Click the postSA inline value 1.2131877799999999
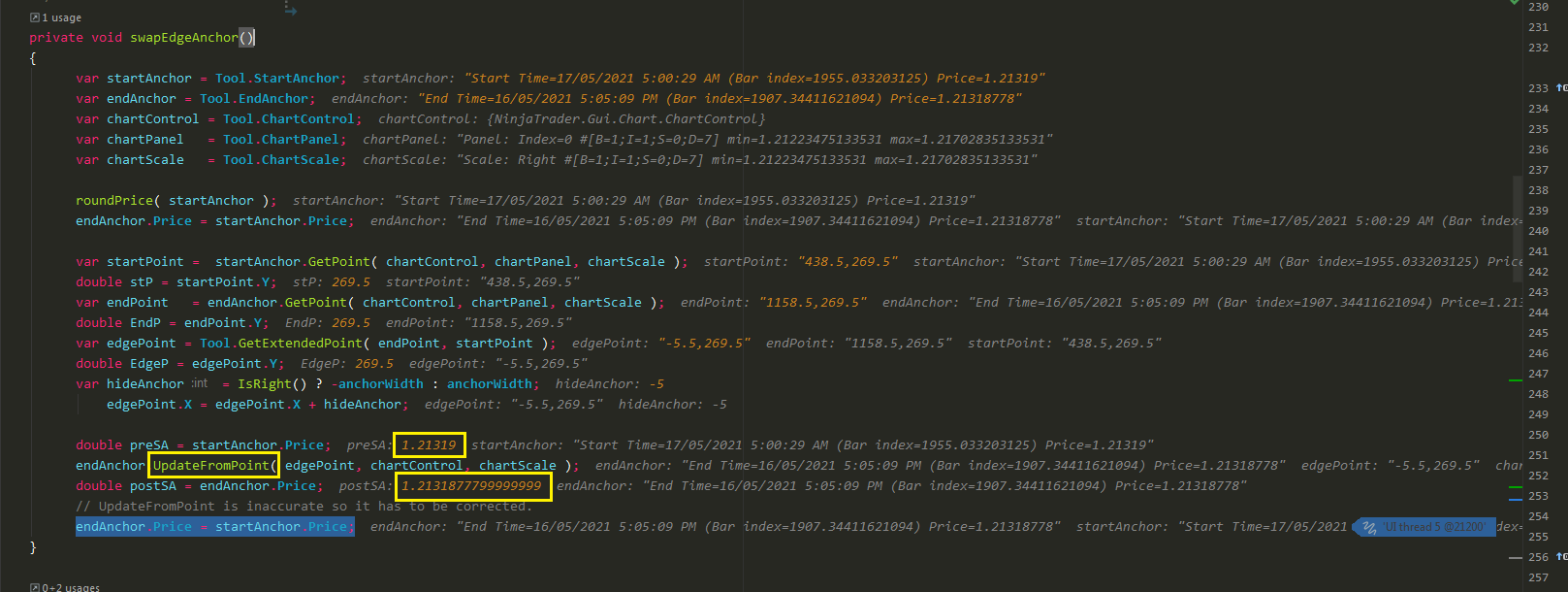The image size is (1568, 592). pos(471,486)
